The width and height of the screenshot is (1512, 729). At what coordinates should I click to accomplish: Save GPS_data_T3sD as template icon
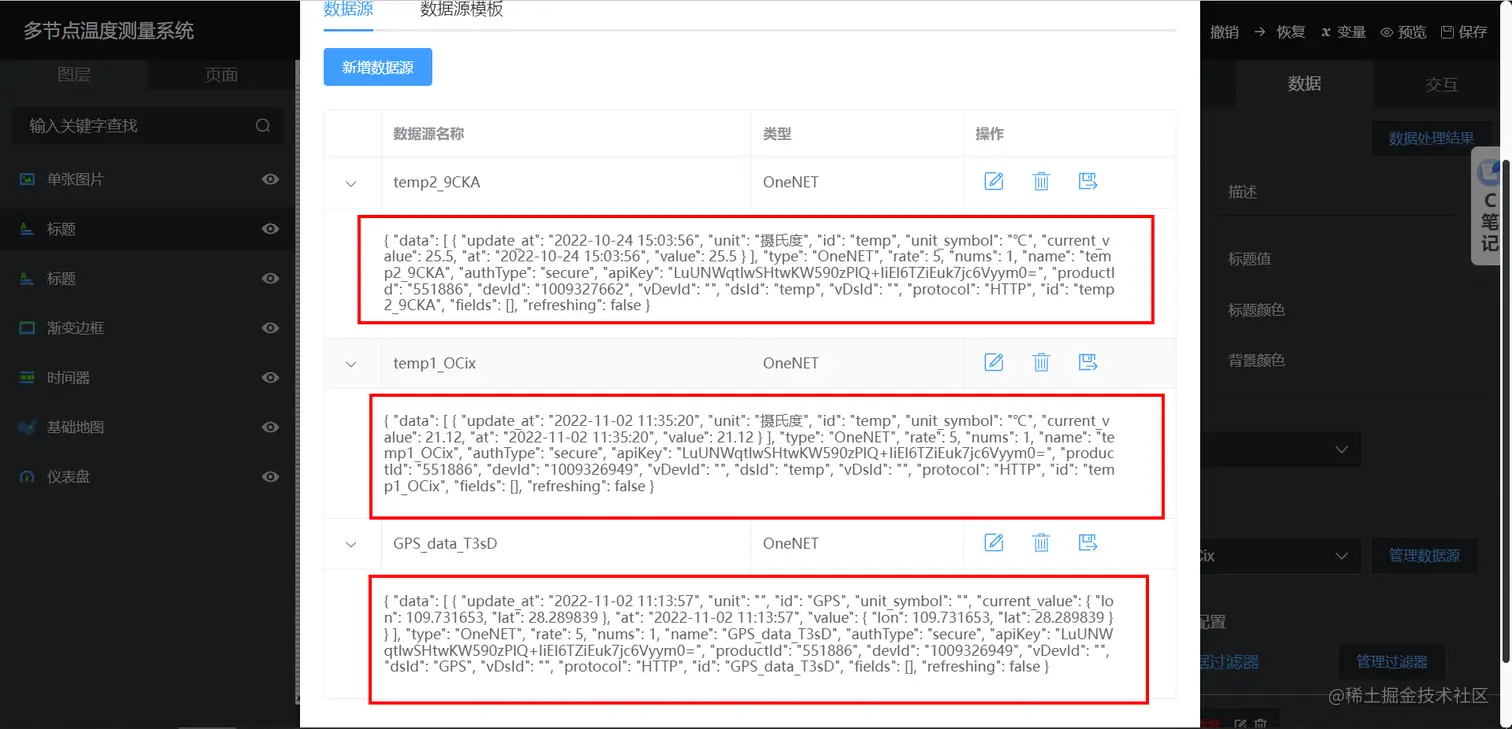(x=1088, y=542)
